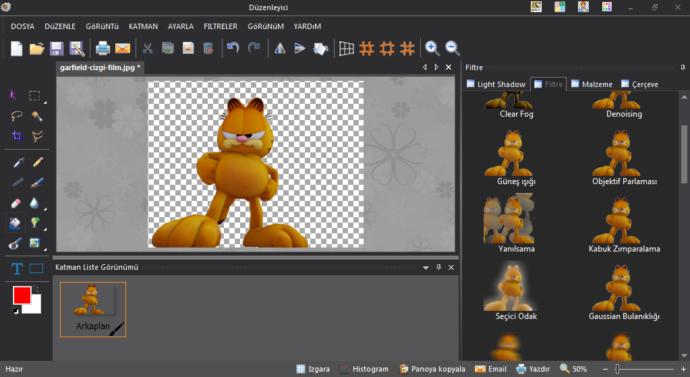
Task: Open a file with the folder icon
Action: pos(37,48)
